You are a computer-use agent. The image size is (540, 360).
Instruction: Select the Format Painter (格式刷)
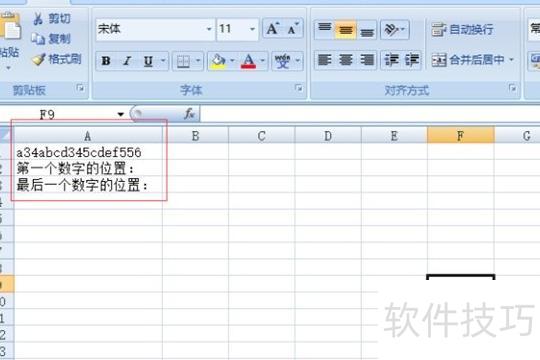(57, 59)
